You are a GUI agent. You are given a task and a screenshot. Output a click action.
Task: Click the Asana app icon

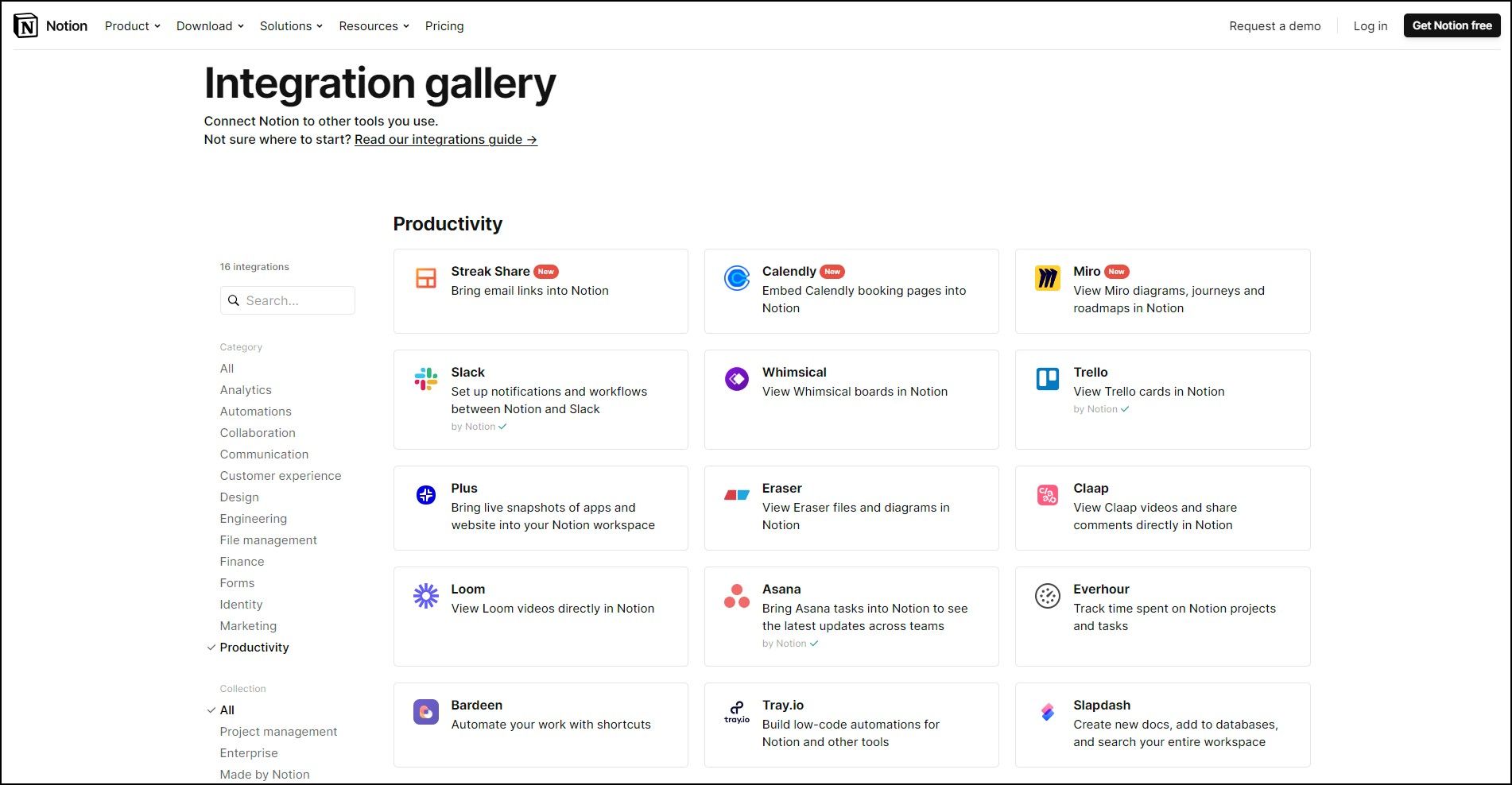pos(736,596)
